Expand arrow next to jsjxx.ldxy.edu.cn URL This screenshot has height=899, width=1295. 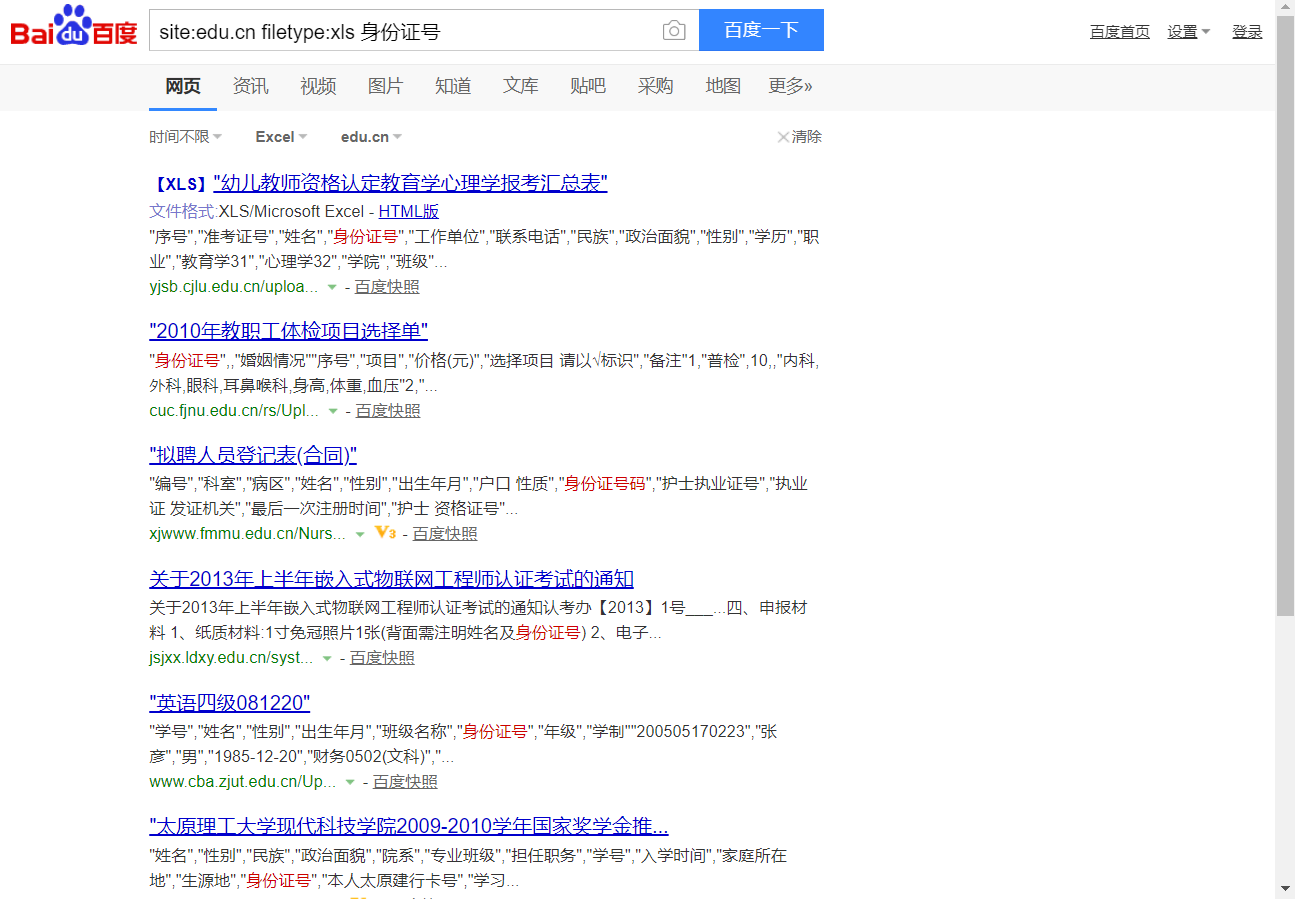(327, 659)
